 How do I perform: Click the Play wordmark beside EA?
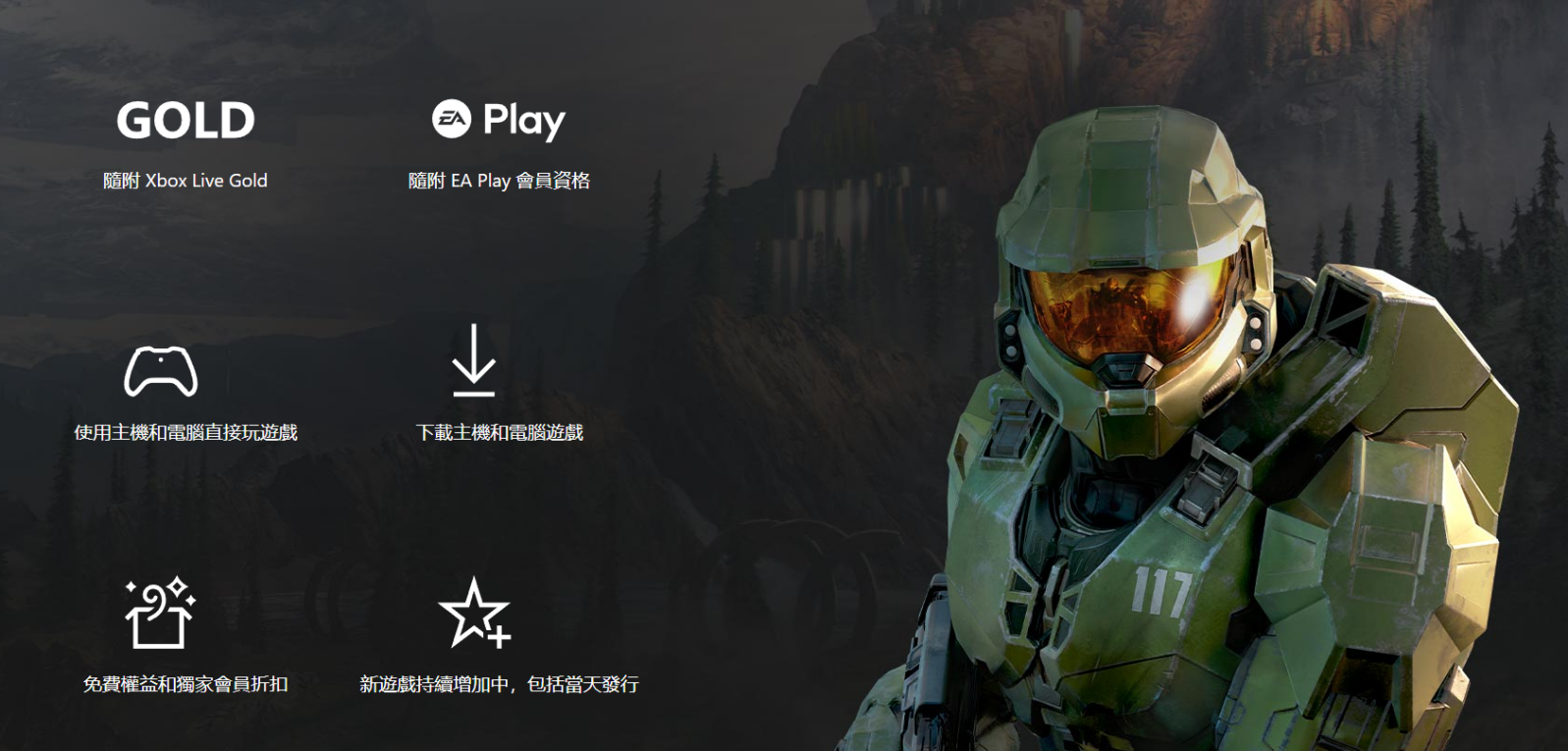[524, 122]
